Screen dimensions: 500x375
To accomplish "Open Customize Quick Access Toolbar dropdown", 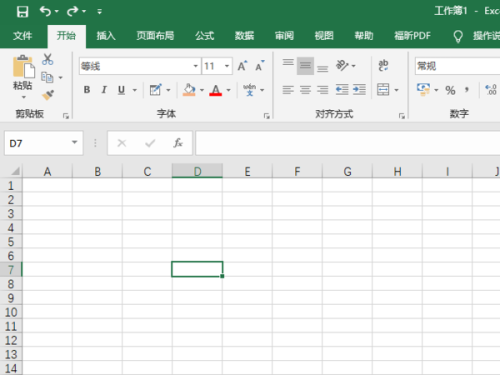I will [99, 12].
